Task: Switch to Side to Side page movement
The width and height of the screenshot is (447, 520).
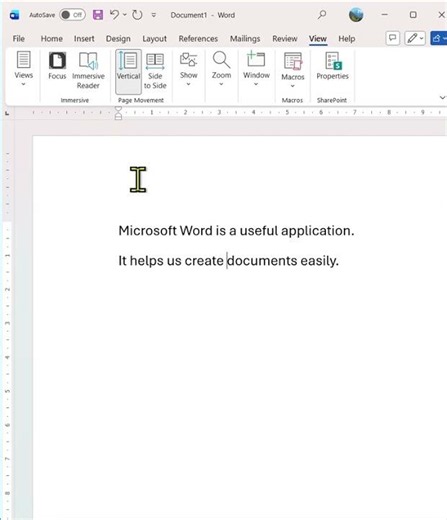Action: pos(155,71)
